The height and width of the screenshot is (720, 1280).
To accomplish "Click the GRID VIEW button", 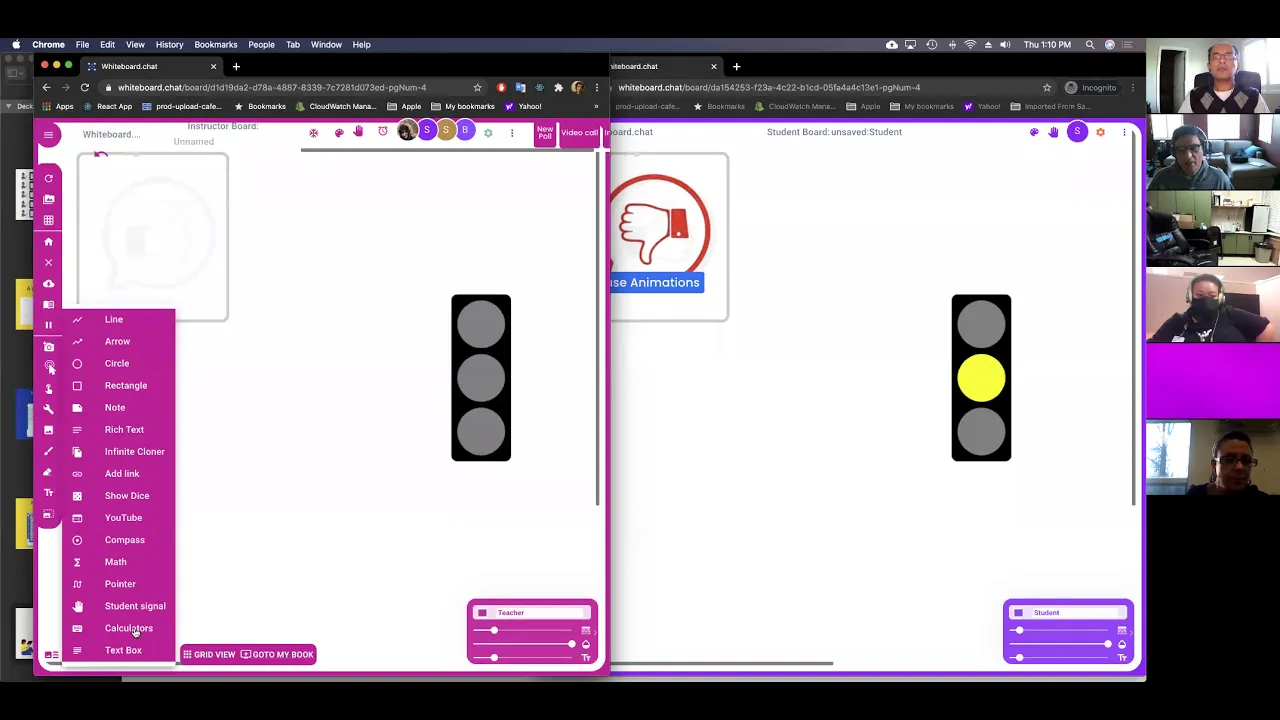I will click(209, 655).
